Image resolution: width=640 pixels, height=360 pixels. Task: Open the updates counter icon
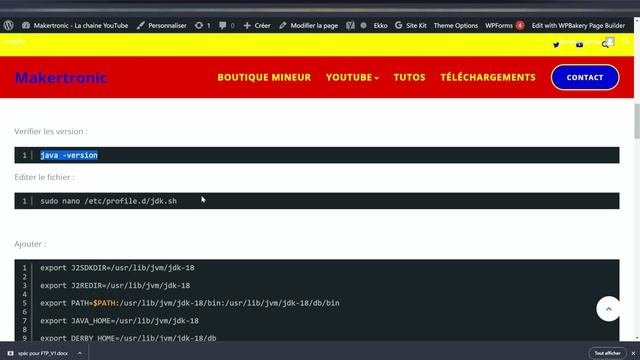[202, 25]
